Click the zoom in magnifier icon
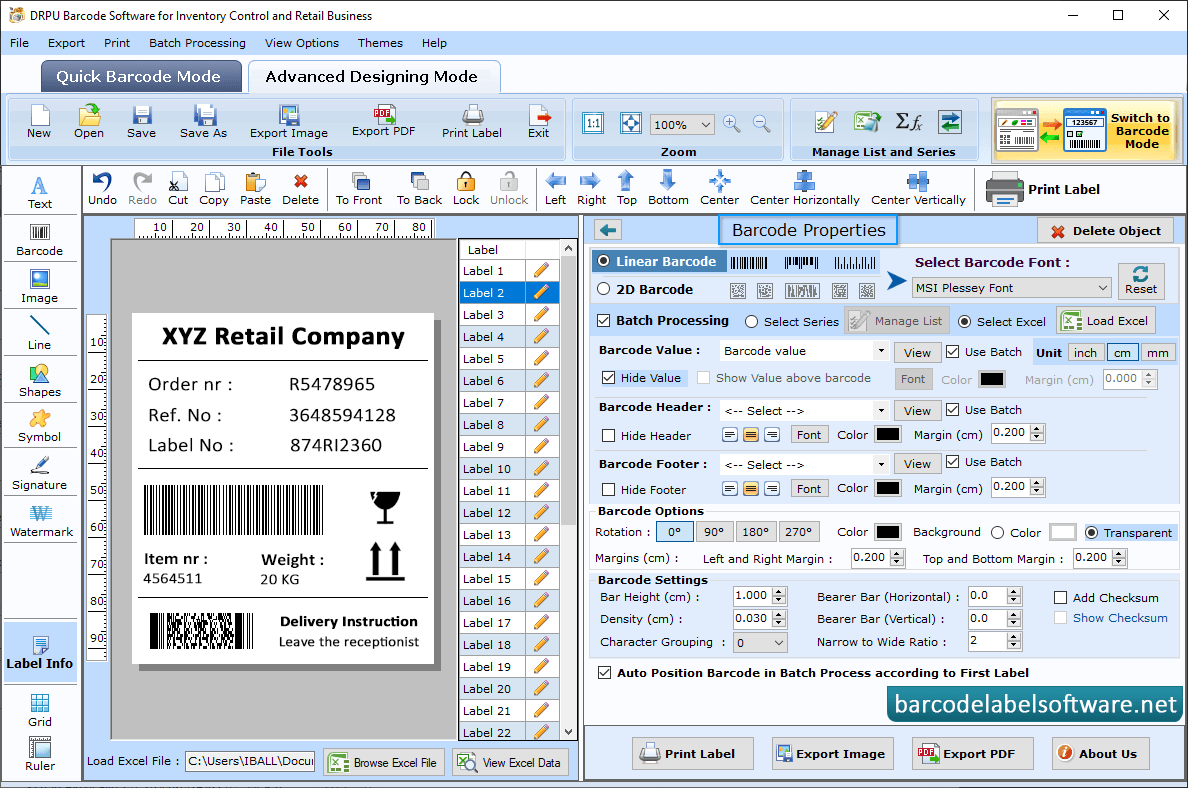Viewport: 1188px width, 788px height. coord(731,124)
